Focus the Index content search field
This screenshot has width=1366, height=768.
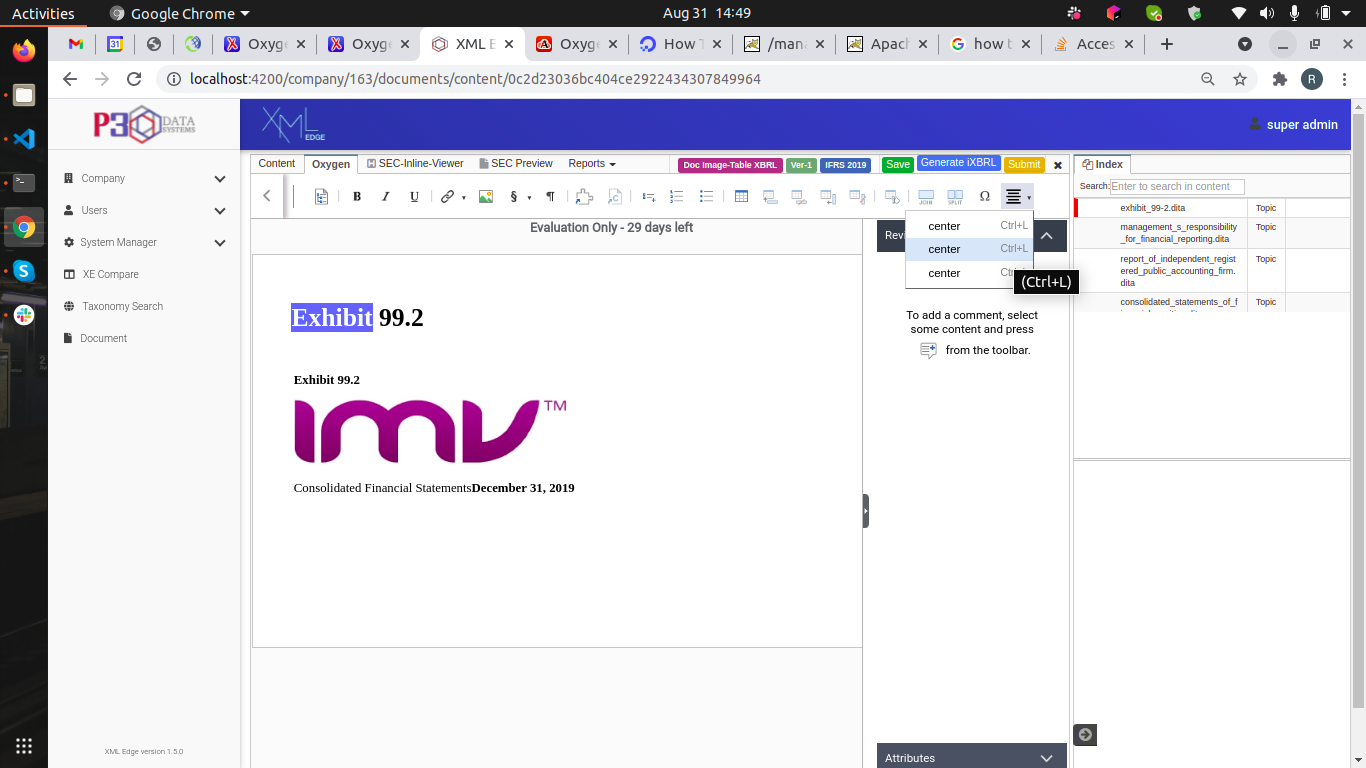click(1177, 186)
